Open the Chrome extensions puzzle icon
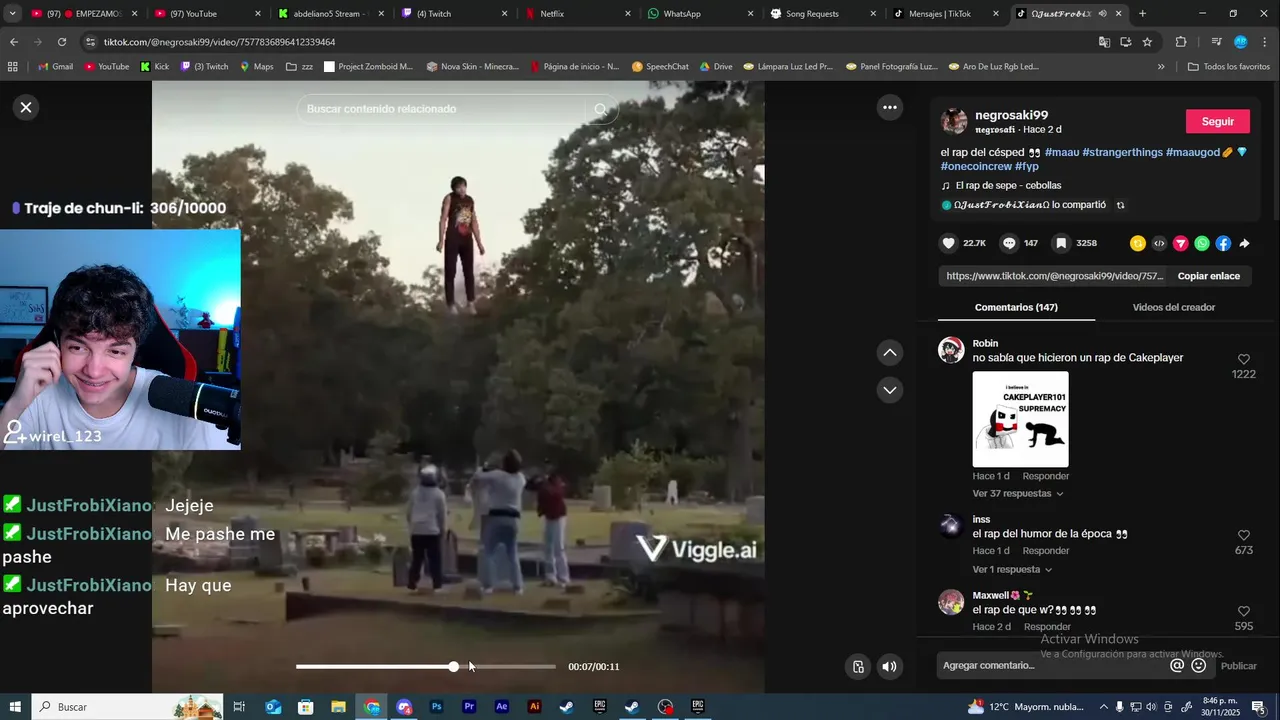Screen dimensions: 1280x720 tap(1181, 42)
